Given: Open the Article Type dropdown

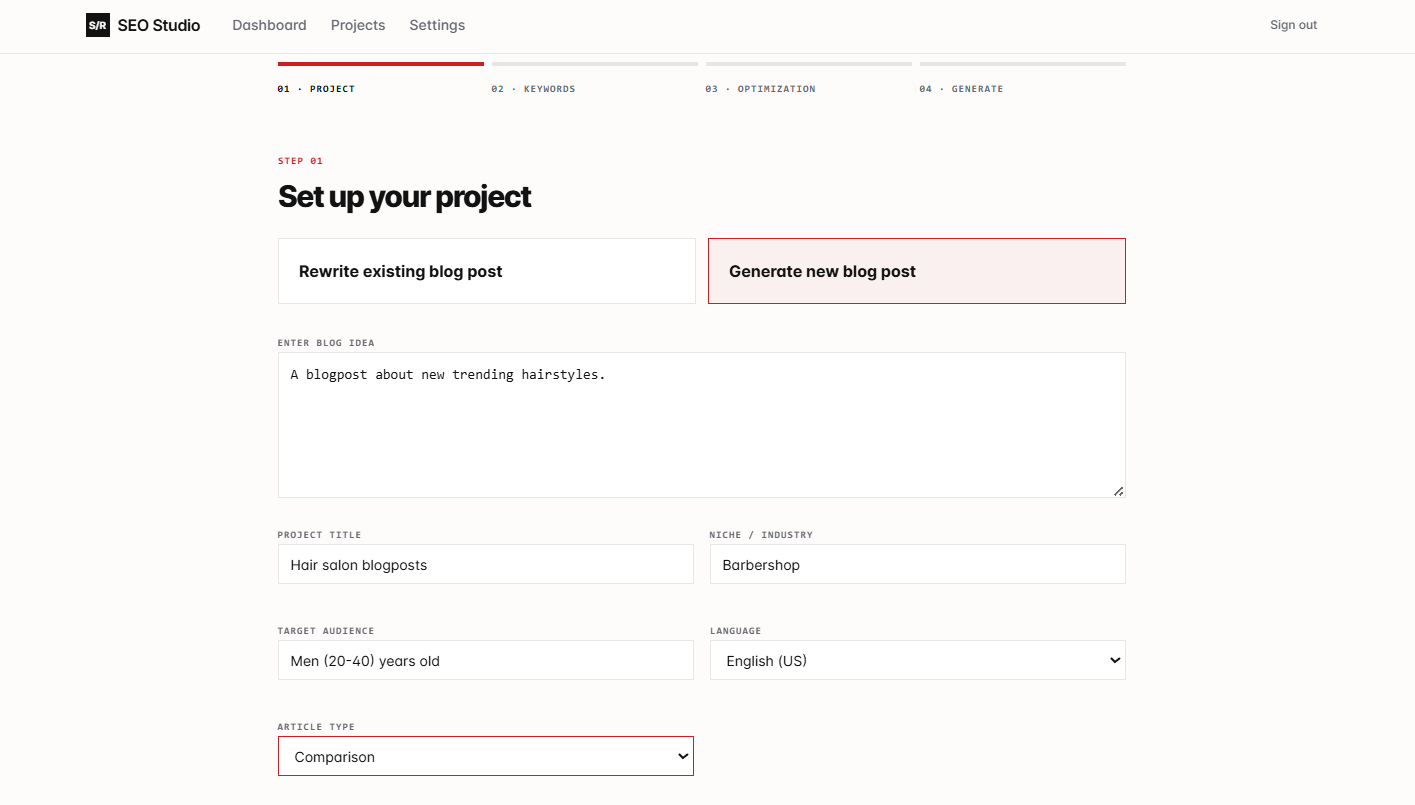Looking at the screenshot, I should [x=486, y=756].
